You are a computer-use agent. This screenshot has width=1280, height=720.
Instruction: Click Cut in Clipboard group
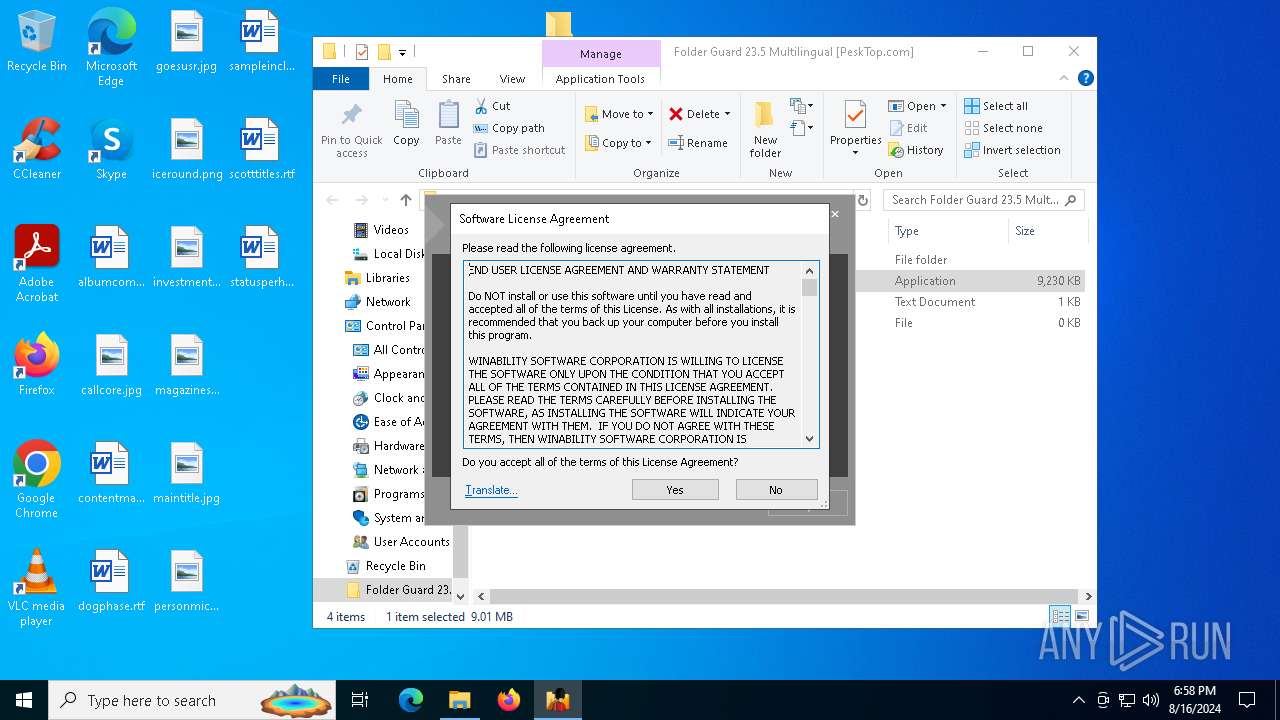coord(492,106)
